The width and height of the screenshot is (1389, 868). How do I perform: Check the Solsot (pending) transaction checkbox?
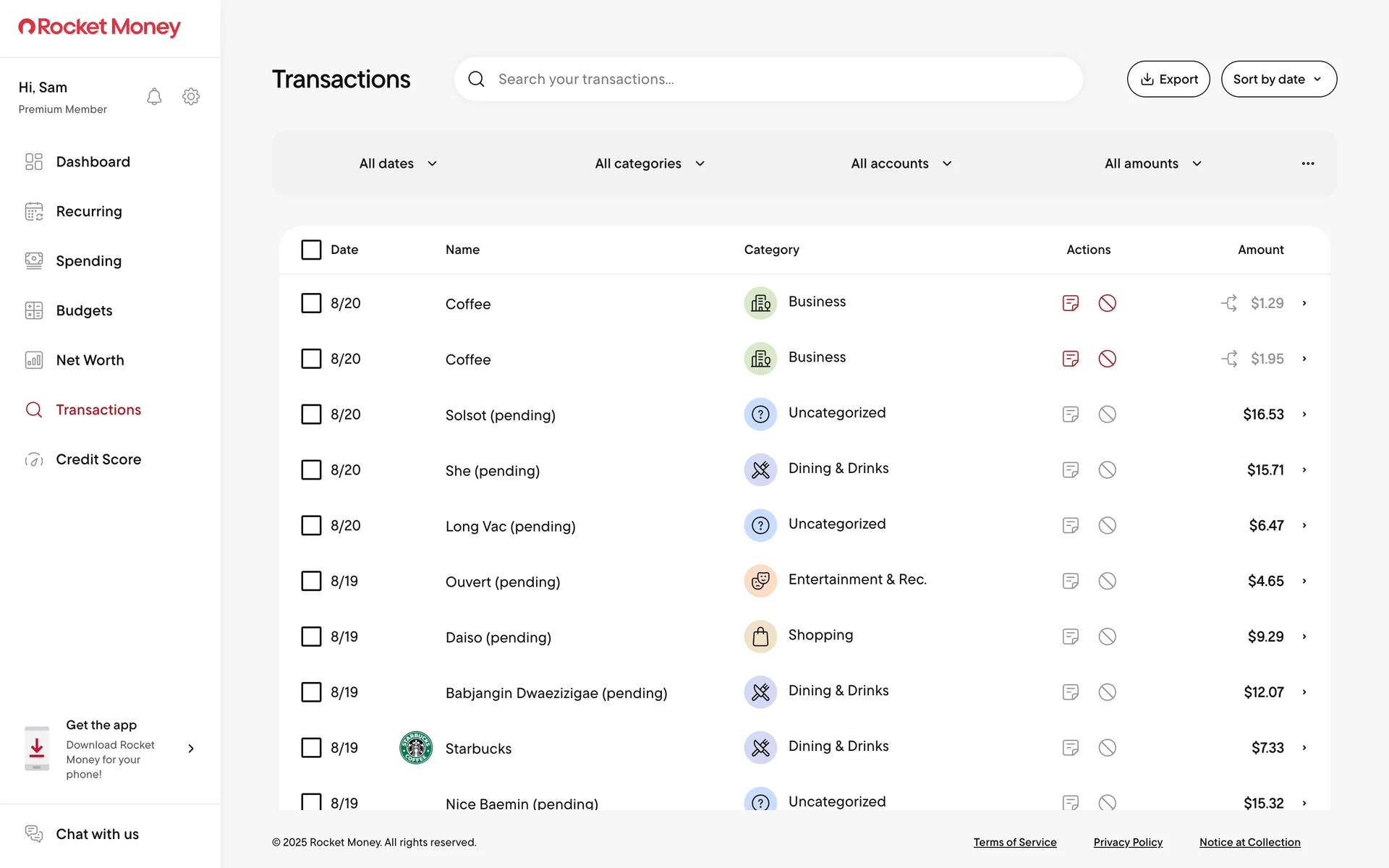pyautogui.click(x=311, y=414)
